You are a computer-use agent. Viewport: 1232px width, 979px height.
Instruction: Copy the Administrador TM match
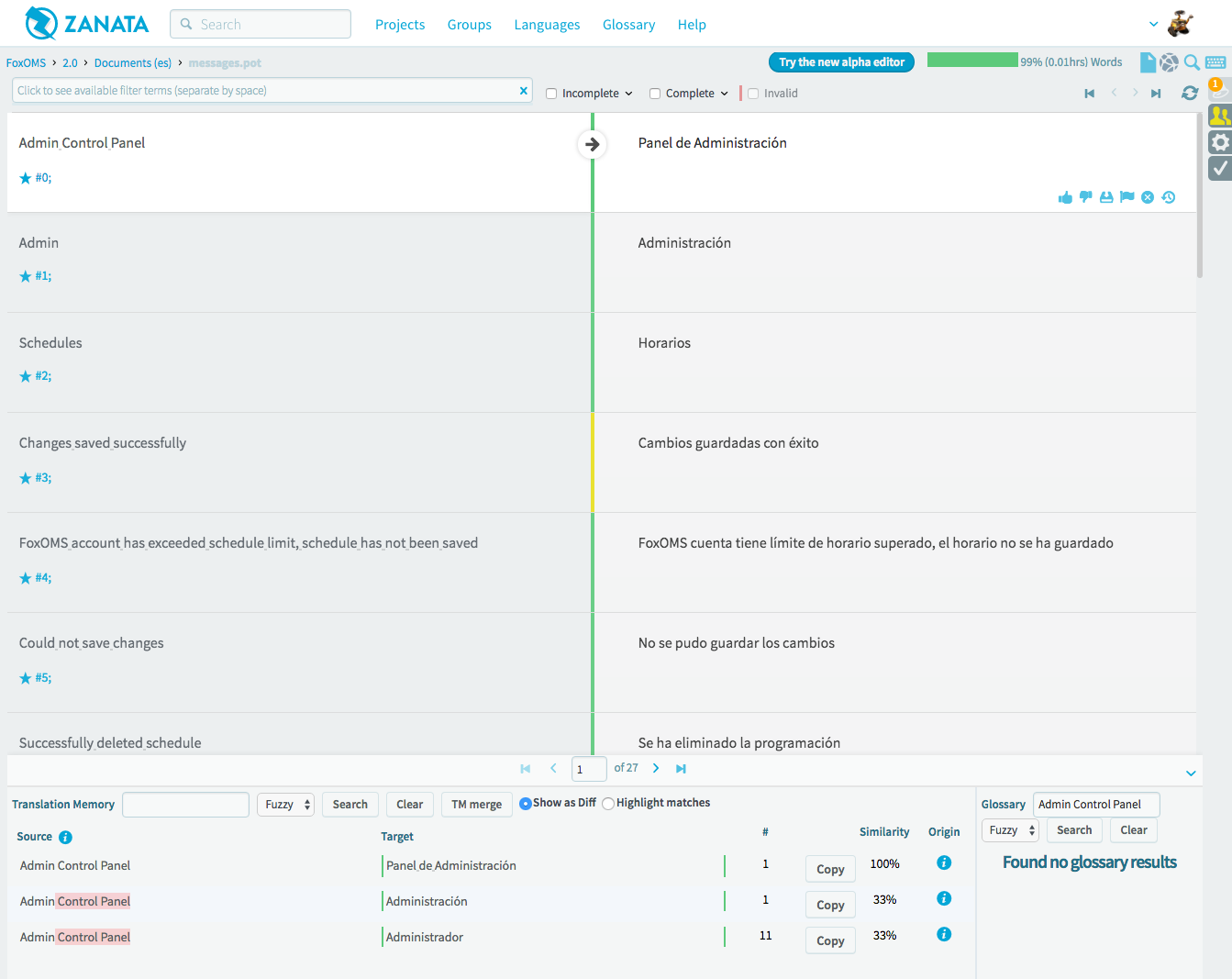pyautogui.click(x=830, y=940)
